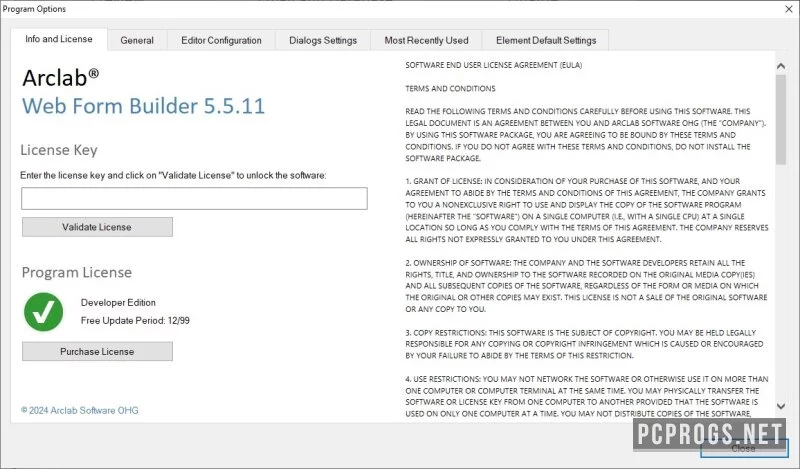Click the License Key heading
This screenshot has width=800, height=469.
click(59, 150)
